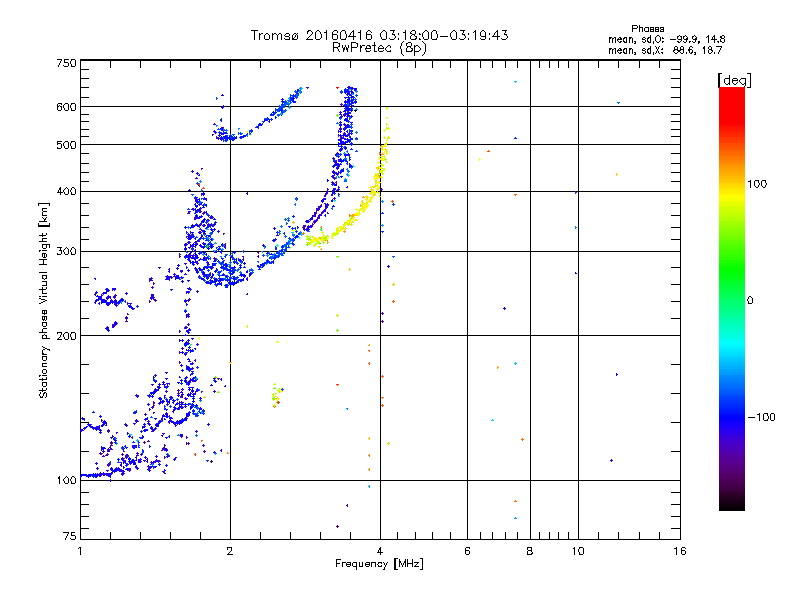This screenshot has width=800, height=600.
Task: Click the colorbar '0' tick label
Action: (750, 301)
